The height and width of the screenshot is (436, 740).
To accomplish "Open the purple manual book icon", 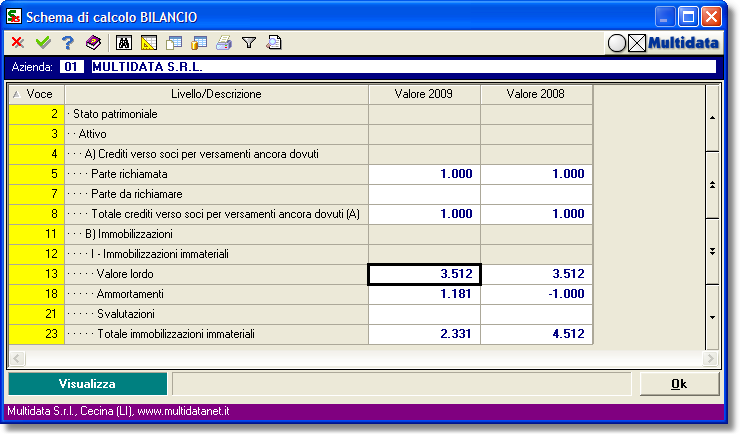I will pyautogui.click(x=93, y=42).
